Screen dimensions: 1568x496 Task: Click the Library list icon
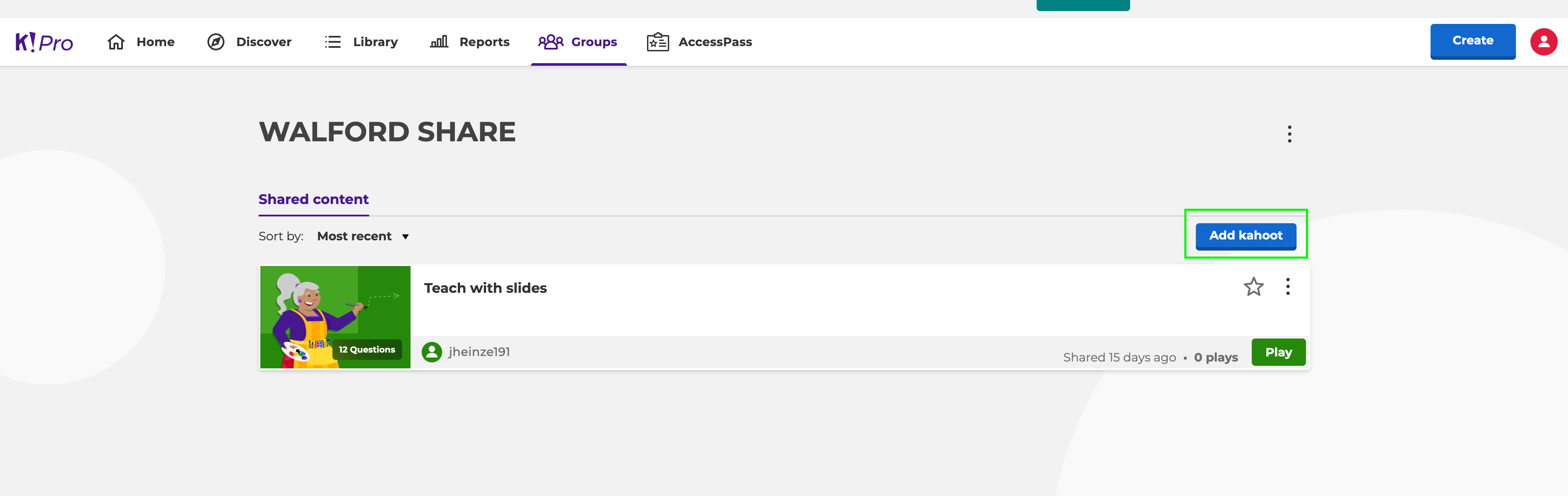332,42
